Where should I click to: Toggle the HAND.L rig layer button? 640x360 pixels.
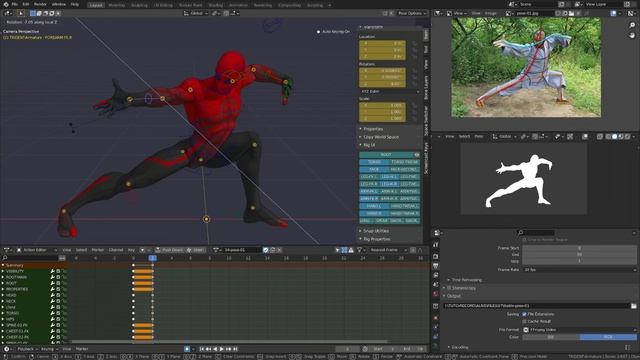pyautogui.click(x=374, y=206)
